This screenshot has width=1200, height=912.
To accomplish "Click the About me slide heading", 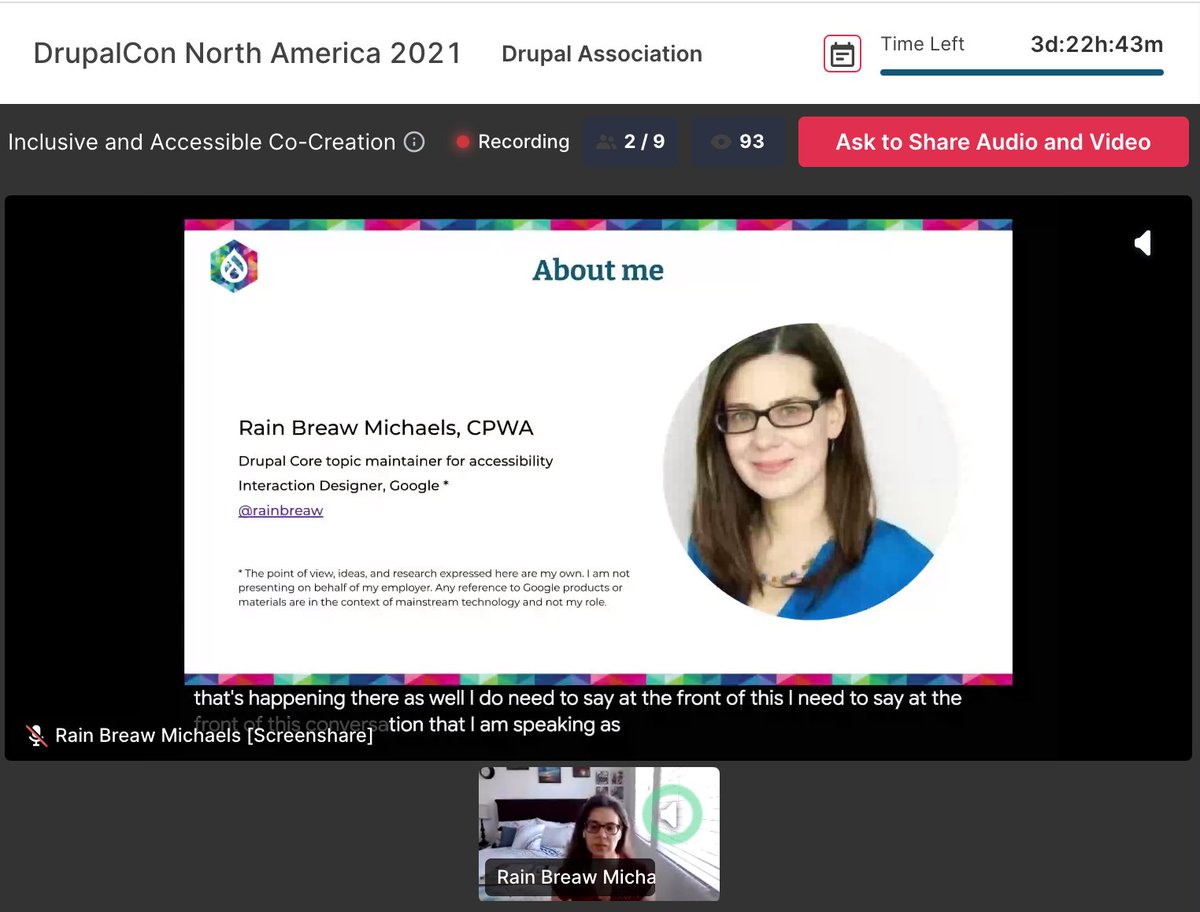I will (x=598, y=270).
